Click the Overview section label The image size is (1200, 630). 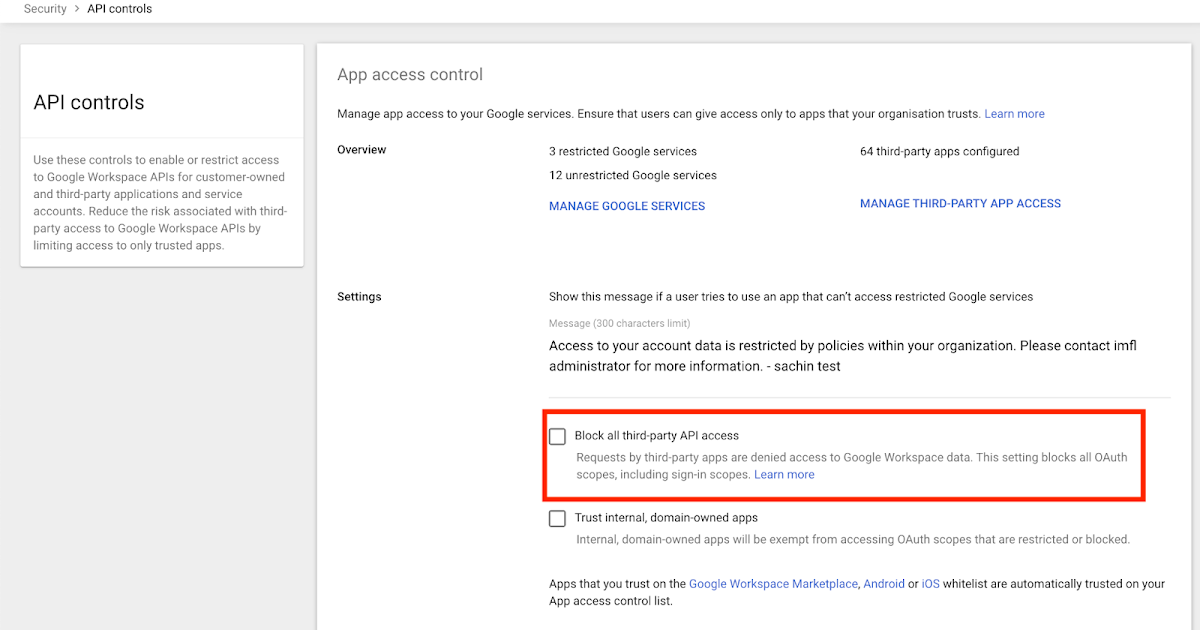[362, 150]
